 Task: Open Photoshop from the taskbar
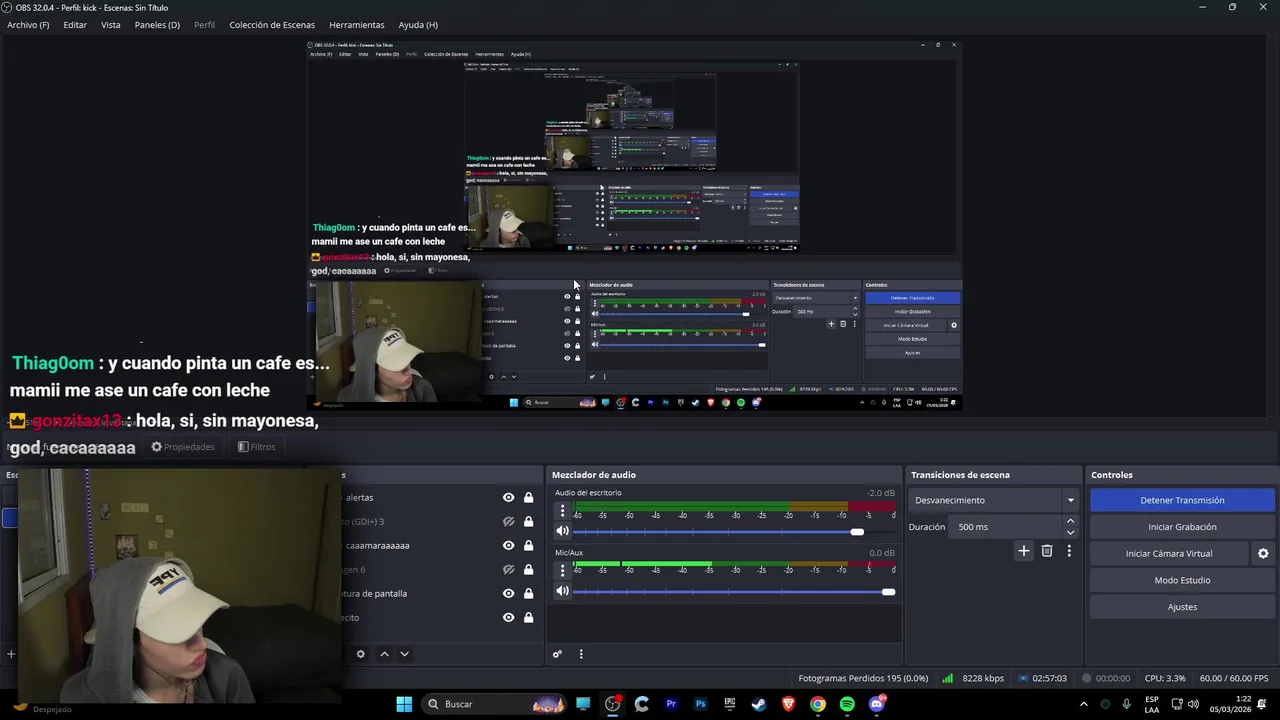[x=700, y=704]
